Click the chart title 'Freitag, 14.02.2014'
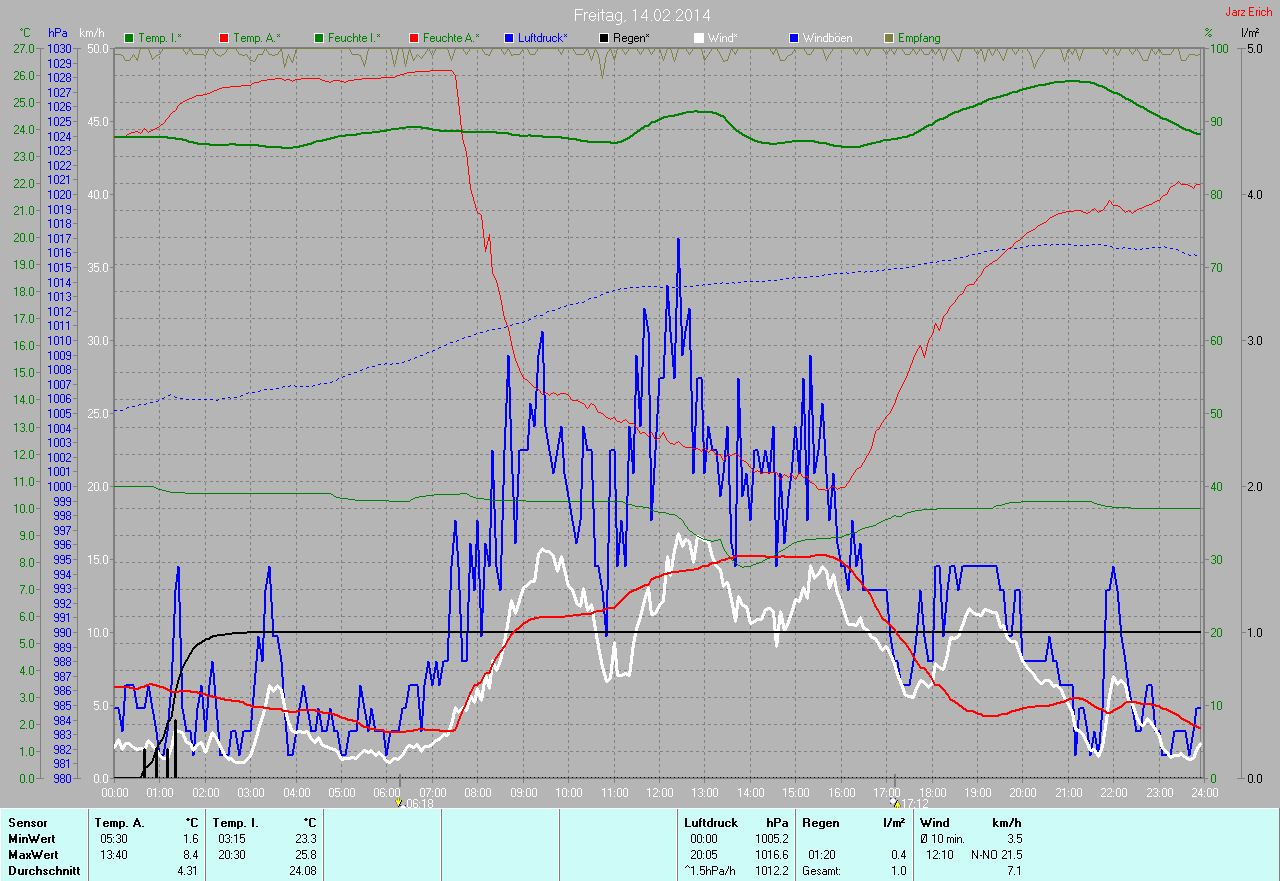This screenshot has width=1280, height=881. (642, 15)
